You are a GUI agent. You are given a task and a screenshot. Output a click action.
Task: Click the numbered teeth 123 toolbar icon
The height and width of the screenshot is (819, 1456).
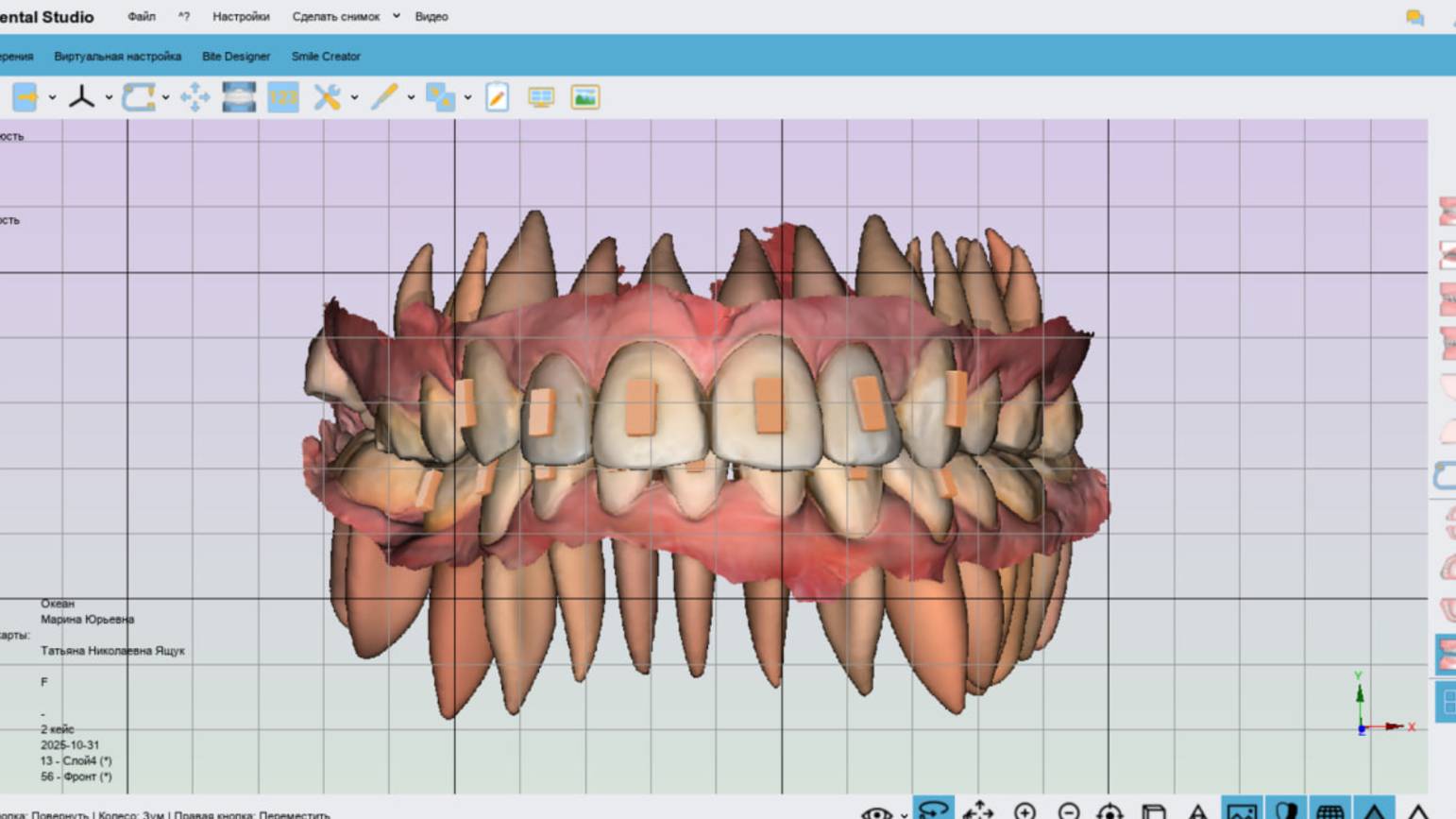click(x=282, y=97)
